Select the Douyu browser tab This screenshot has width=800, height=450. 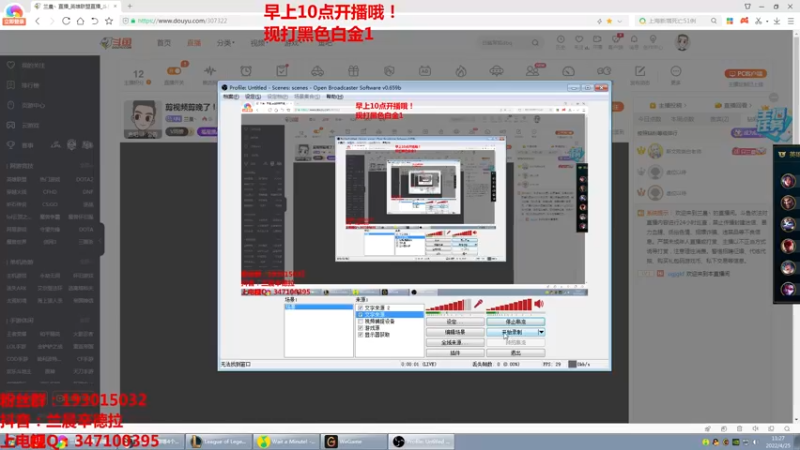(x=76, y=6)
